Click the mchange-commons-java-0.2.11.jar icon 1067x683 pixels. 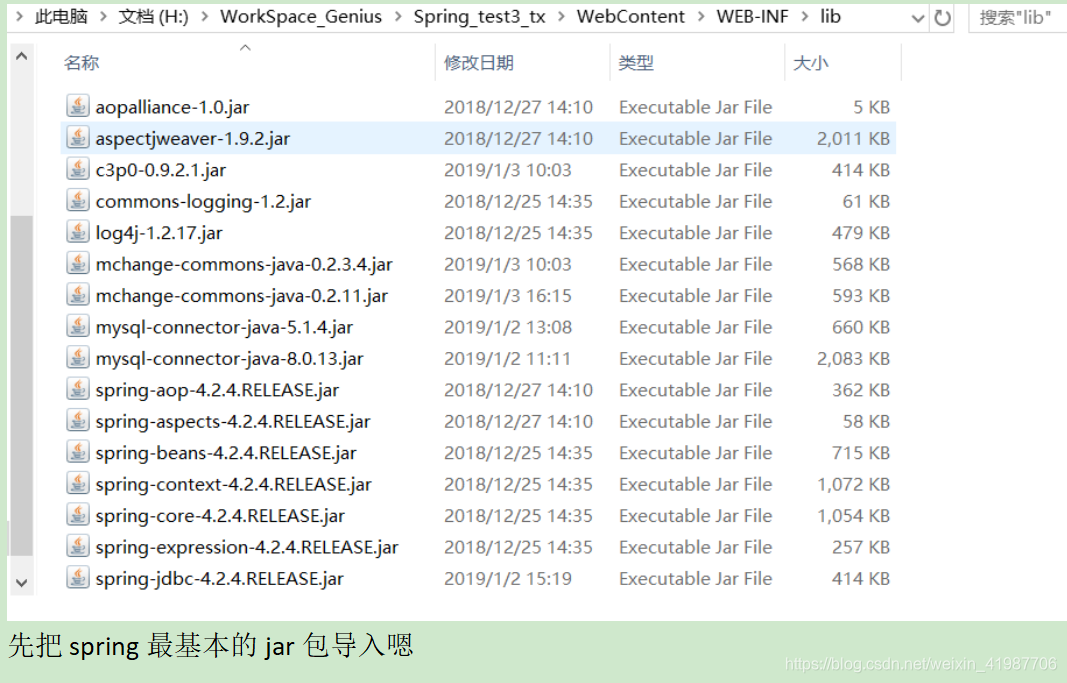[78, 295]
